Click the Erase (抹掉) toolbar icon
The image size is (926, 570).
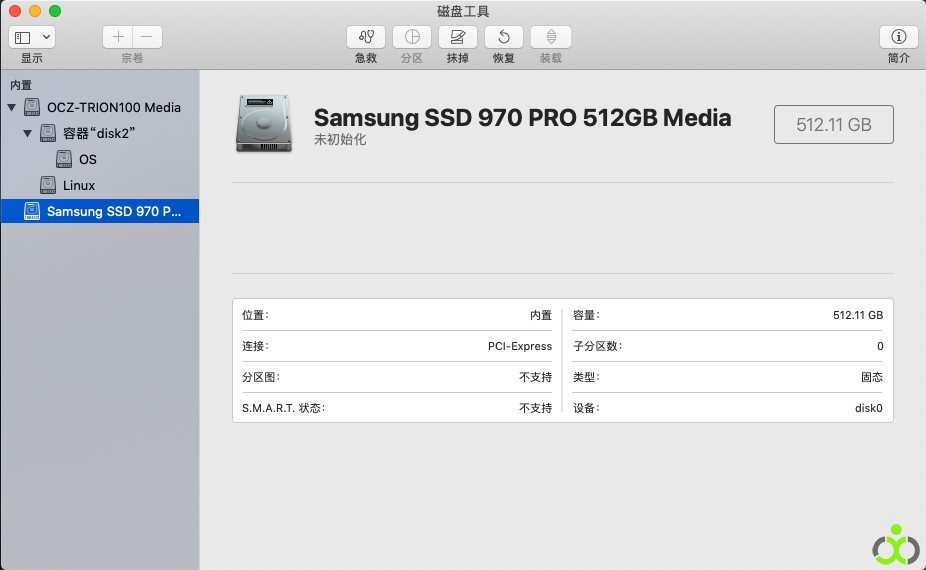pyautogui.click(x=458, y=37)
